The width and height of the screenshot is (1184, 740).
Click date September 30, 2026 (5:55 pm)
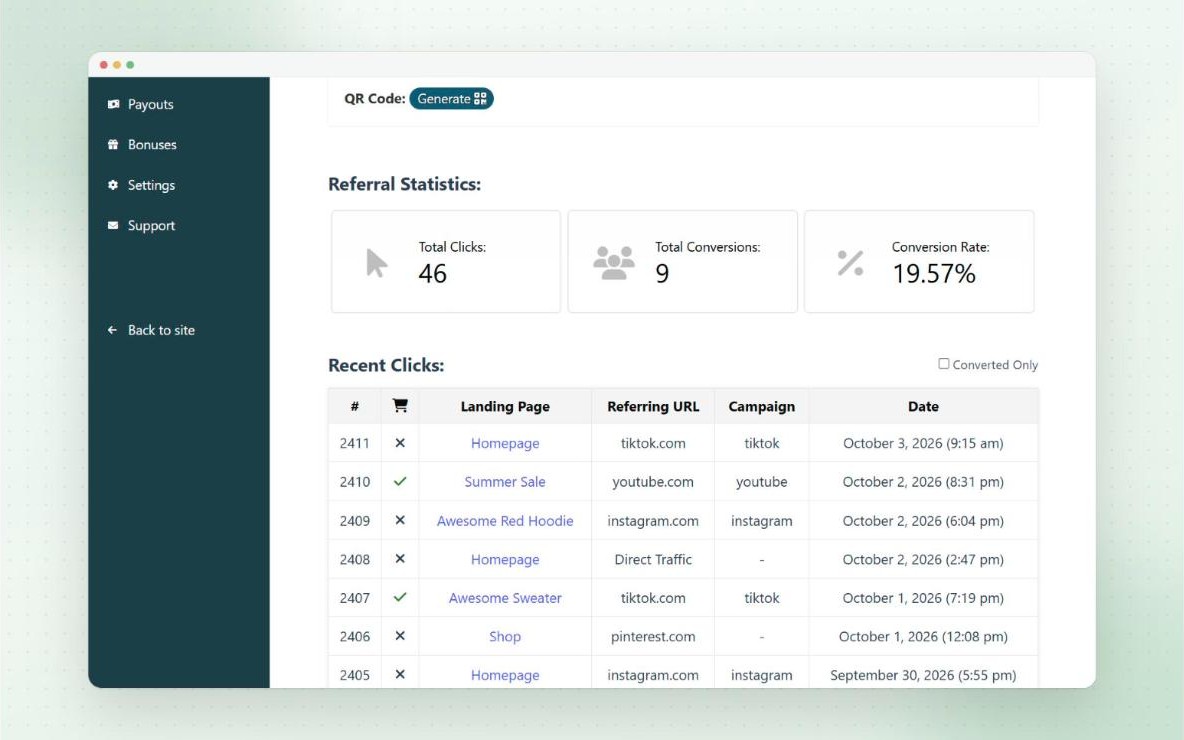[x=923, y=675]
